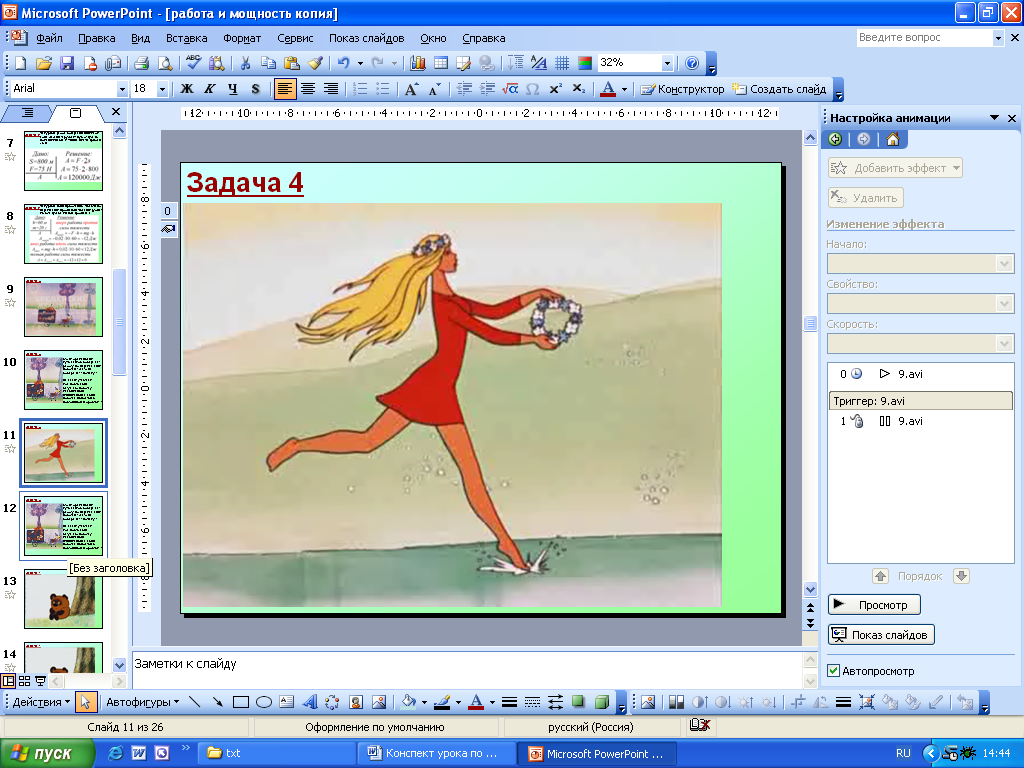Click the Просмотр preview button

[x=874, y=605]
